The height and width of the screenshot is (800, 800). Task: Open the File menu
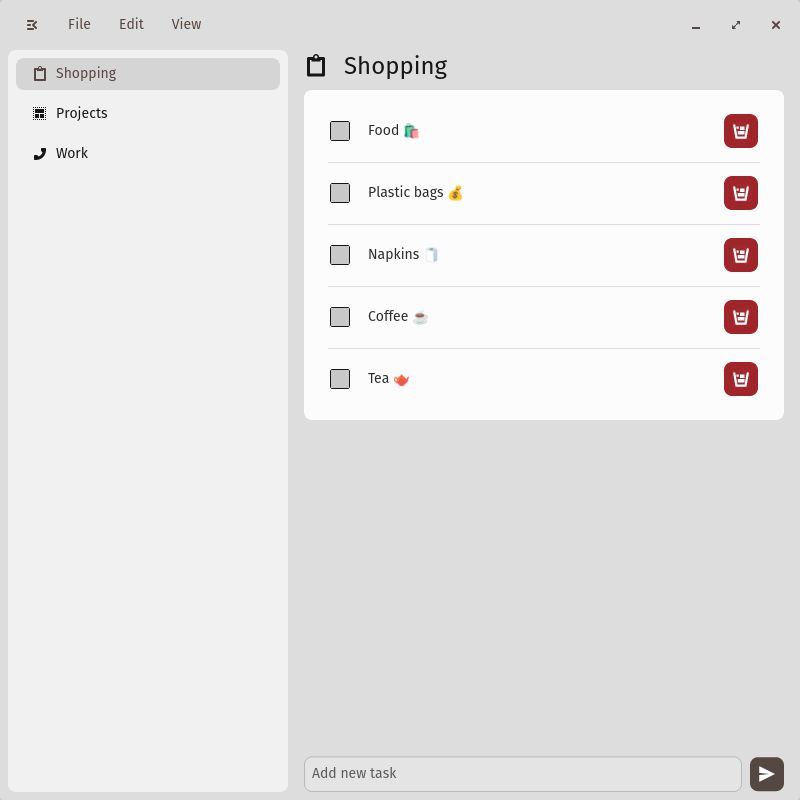tap(79, 24)
